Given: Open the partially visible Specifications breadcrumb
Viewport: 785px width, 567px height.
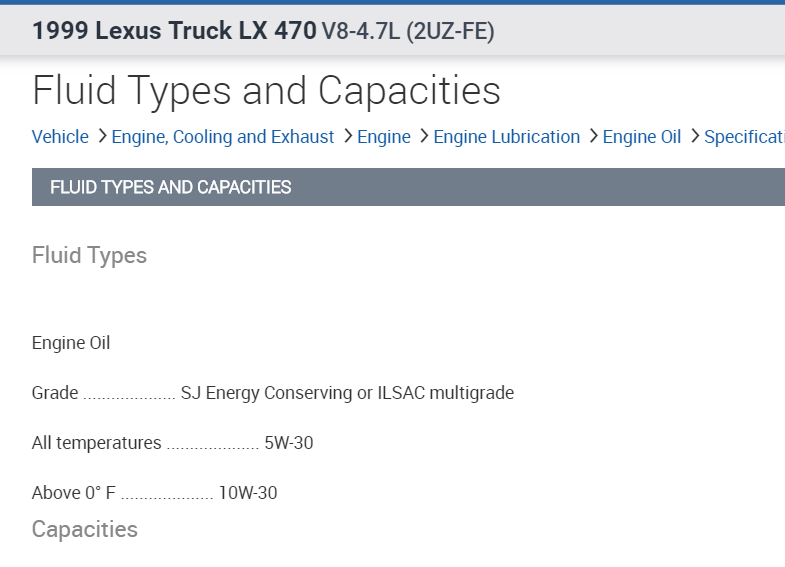Looking at the screenshot, I should pos(744,137).
